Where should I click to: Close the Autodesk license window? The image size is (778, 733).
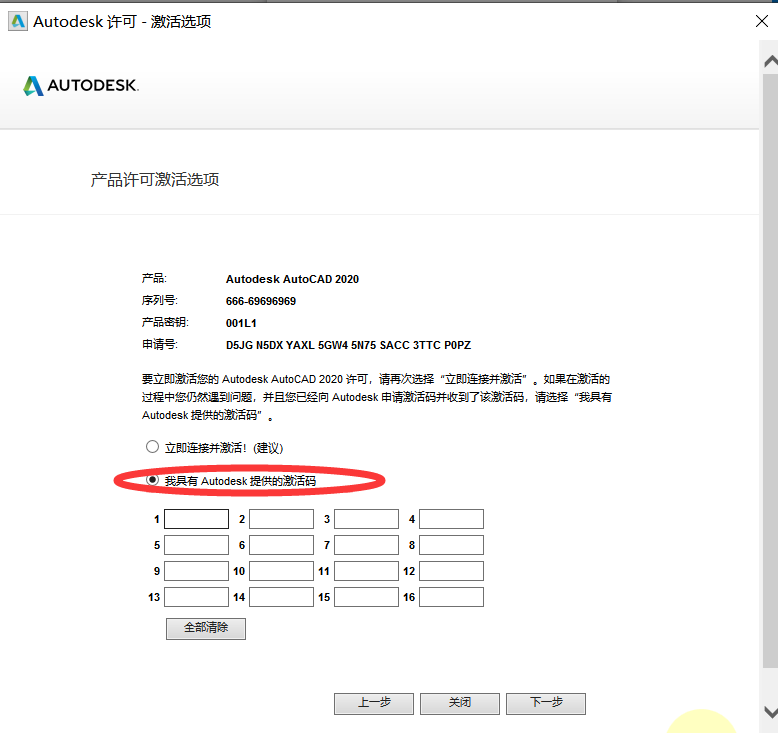762,21
